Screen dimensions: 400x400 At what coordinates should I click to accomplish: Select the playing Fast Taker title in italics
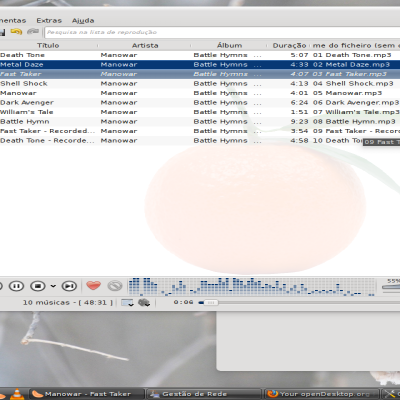click(x=21, y=74)
